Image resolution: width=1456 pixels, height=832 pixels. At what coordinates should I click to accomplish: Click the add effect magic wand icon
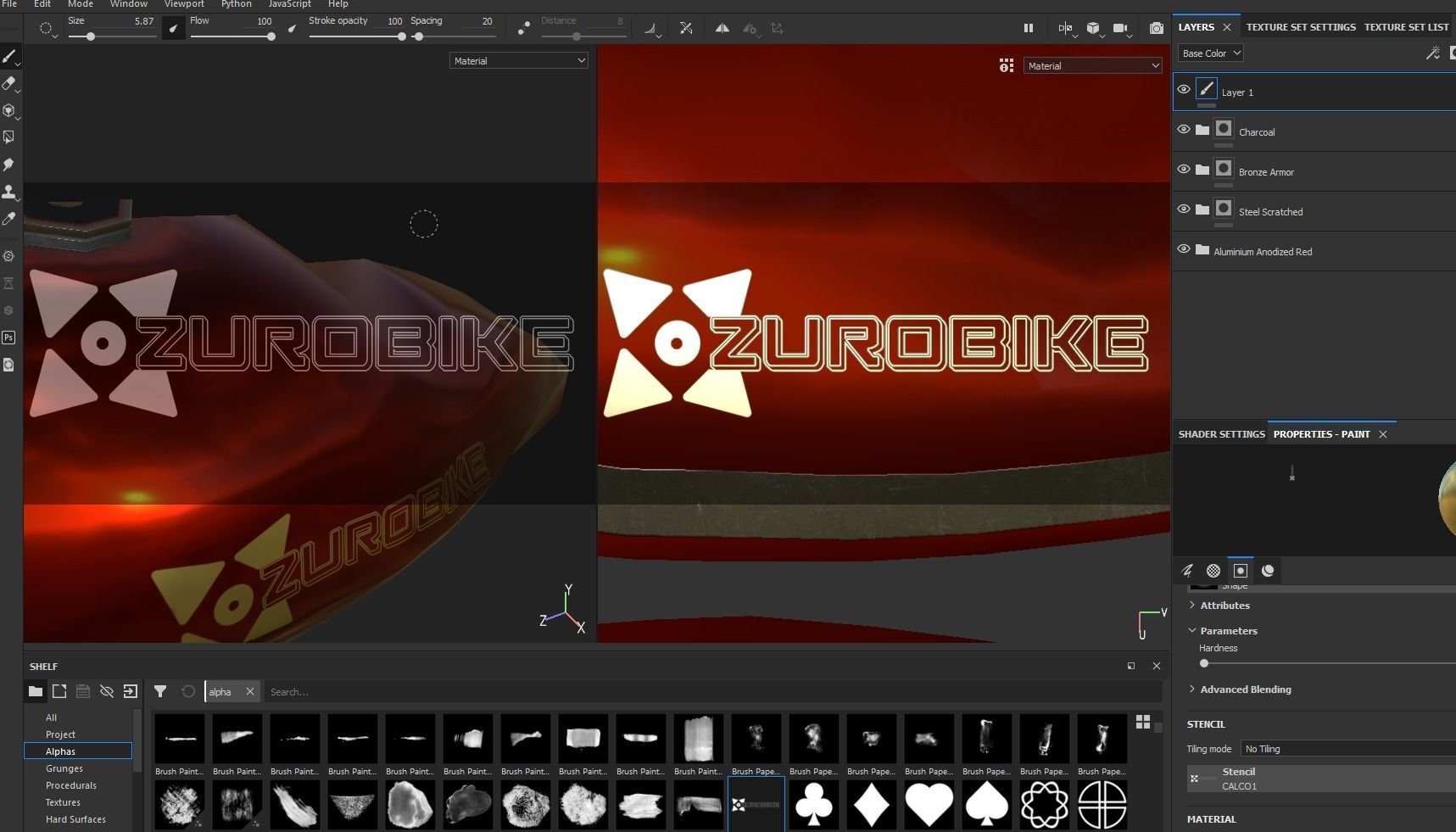(1432, 53)
